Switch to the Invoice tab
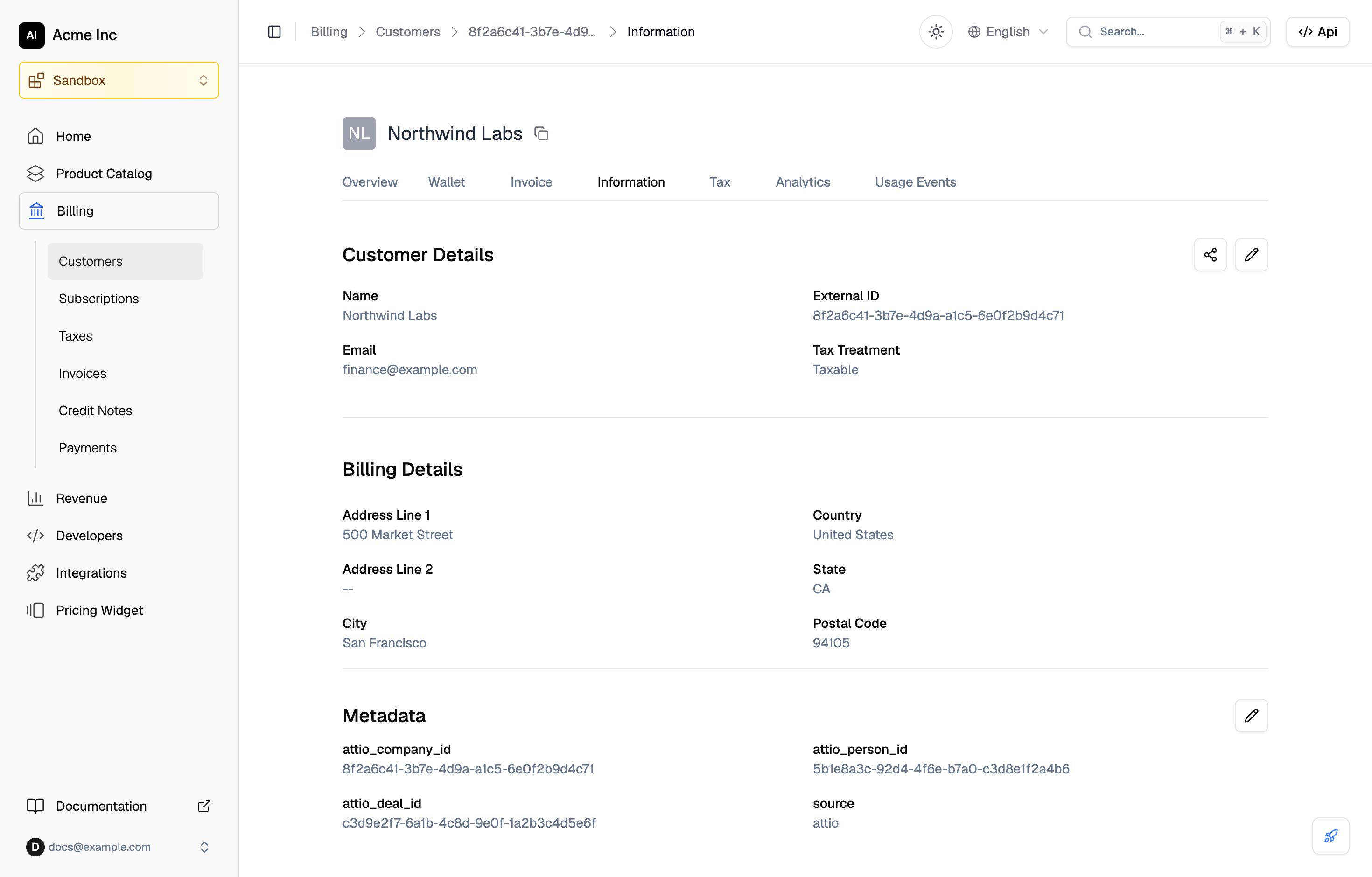Viewport: 1372px width, 877px height. (531, 182)
